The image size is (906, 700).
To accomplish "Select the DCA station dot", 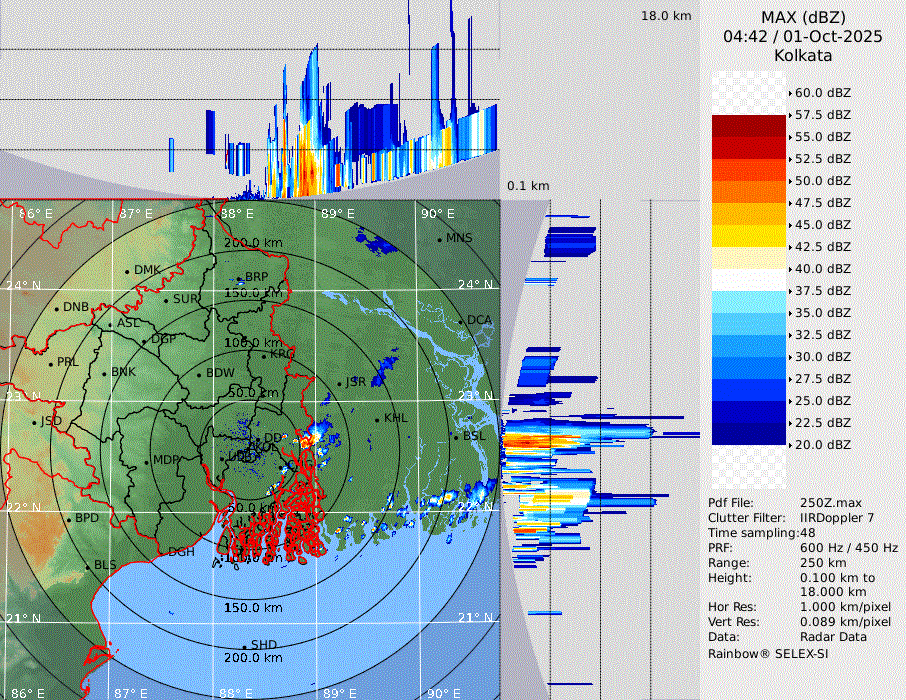I will [x=461, y=321].
